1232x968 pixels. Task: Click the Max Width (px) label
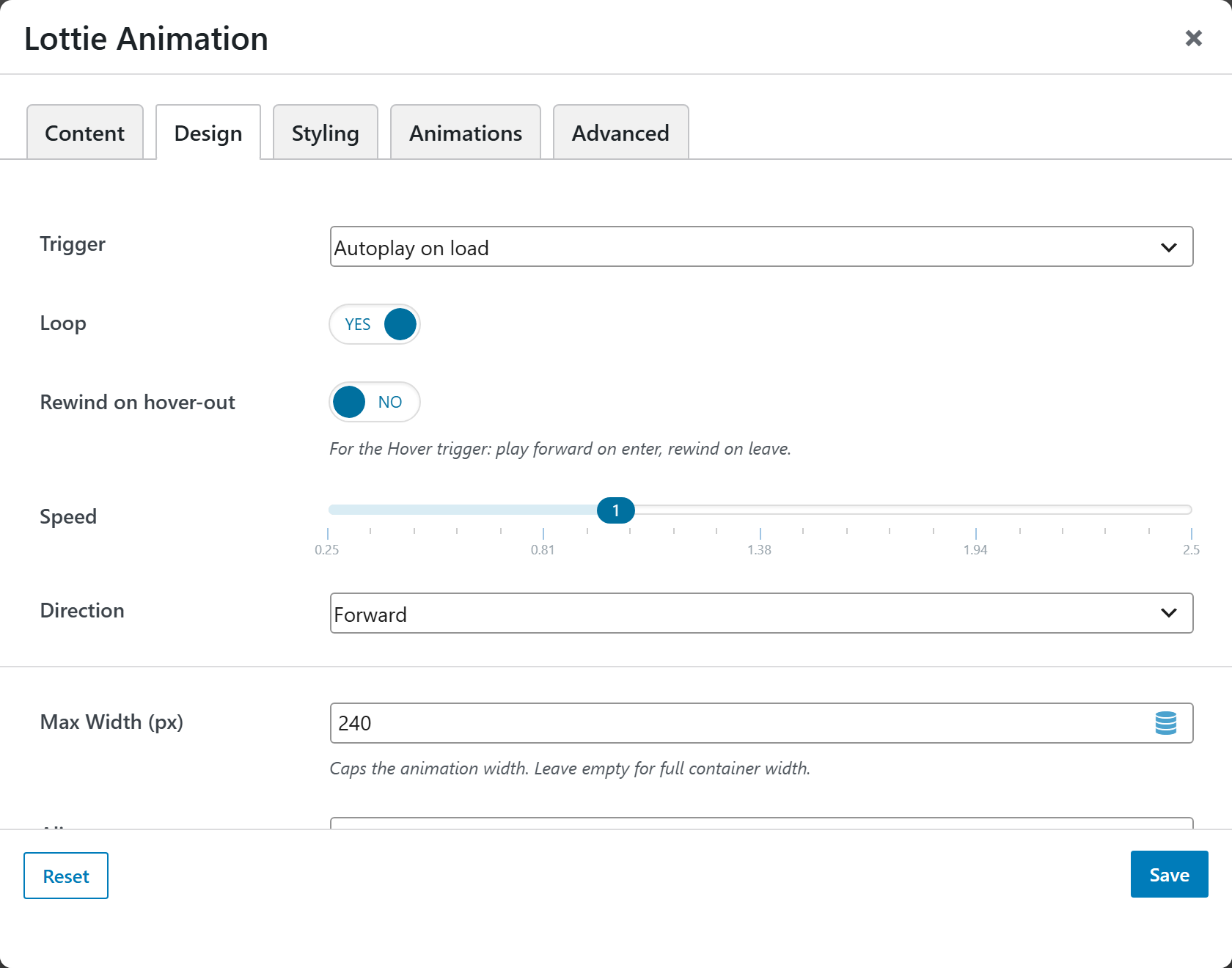(111, 722)
